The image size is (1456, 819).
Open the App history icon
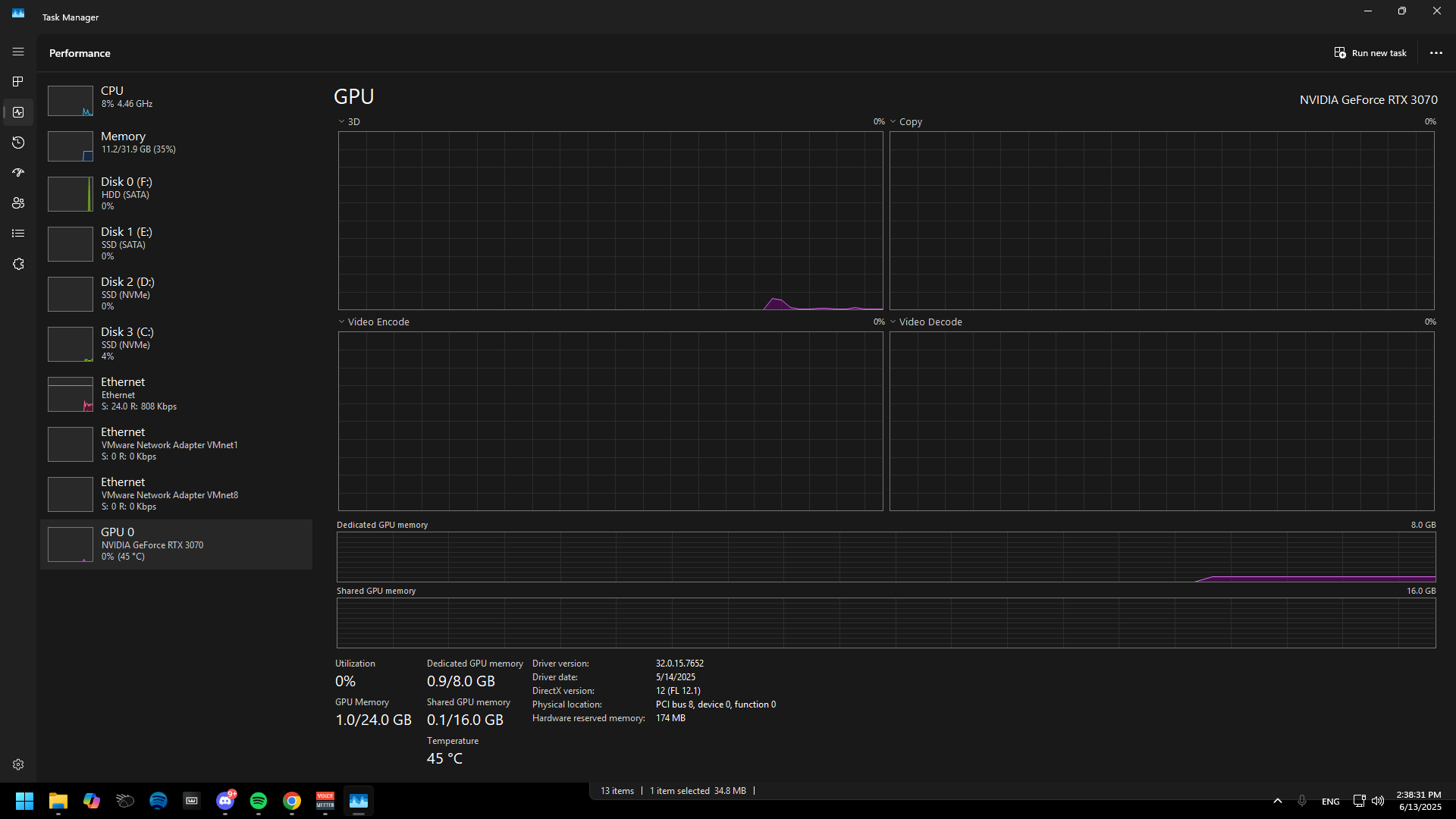pos(18,143)
